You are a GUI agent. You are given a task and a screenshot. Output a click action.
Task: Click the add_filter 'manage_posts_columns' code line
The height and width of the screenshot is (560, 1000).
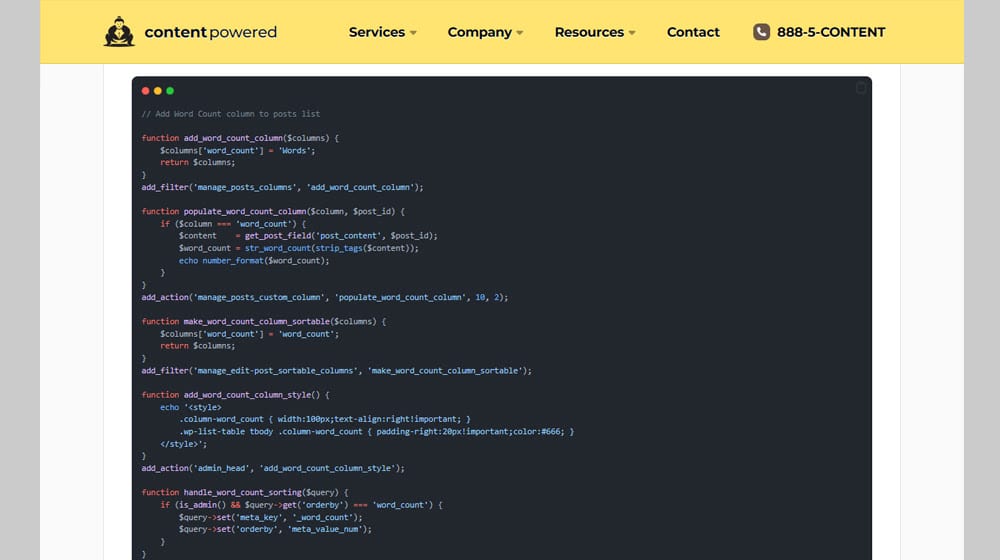[282, 187]
